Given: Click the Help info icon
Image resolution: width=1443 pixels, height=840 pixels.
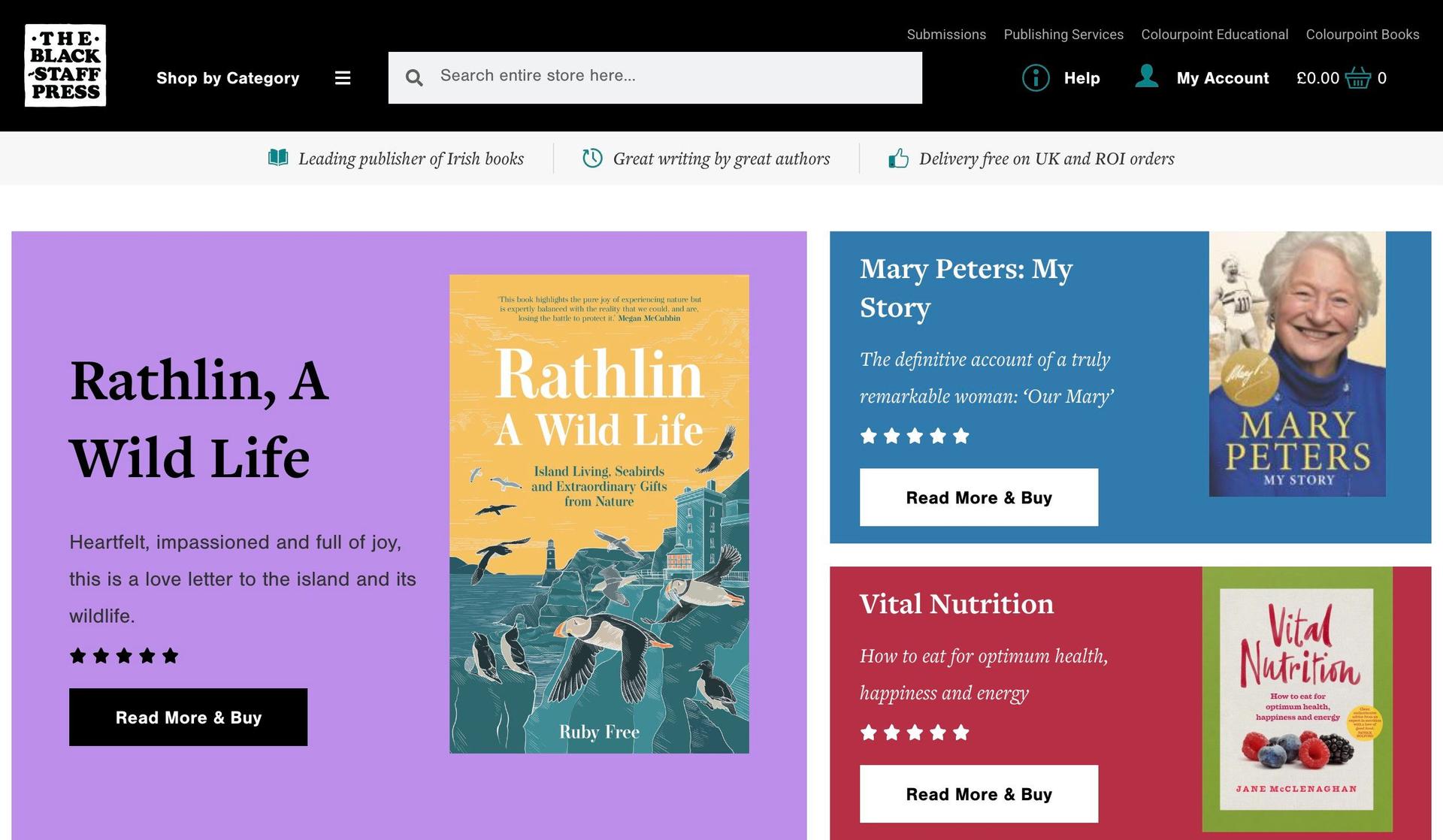Looking at the screenshot, I should pos(1036,77).
